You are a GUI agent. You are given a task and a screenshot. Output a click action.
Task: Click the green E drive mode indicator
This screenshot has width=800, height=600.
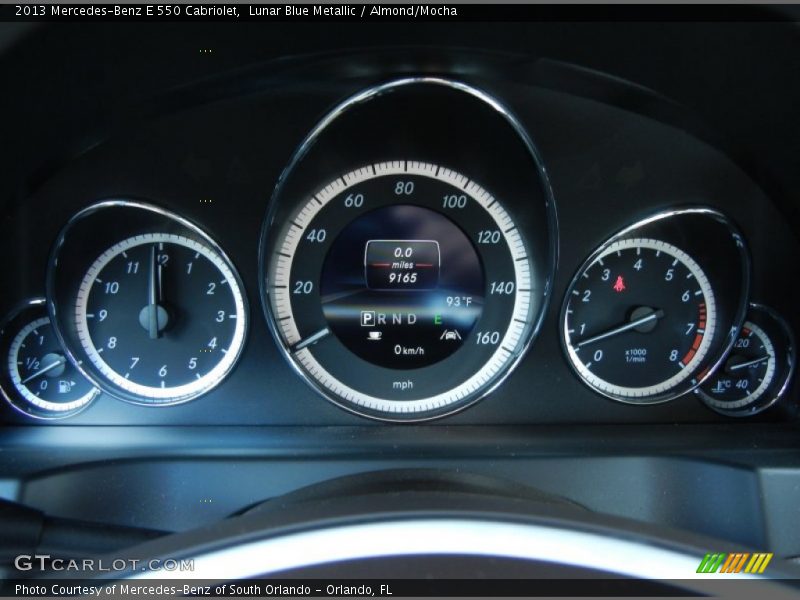click(x=437, y=319)
